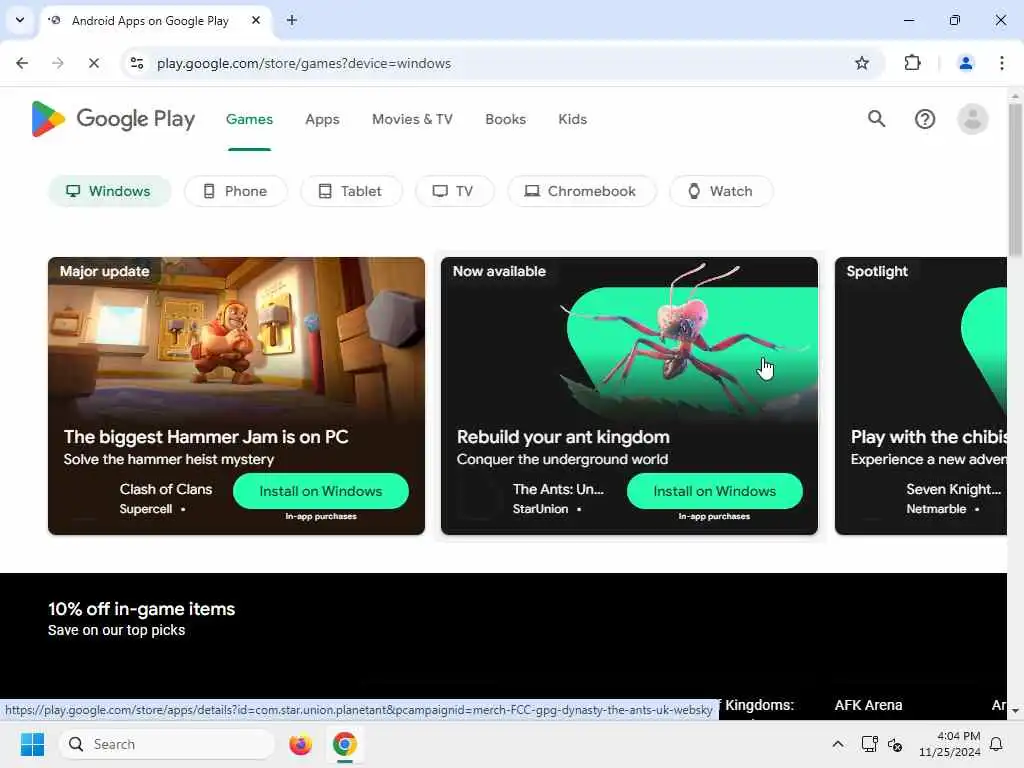1024x768 pixels.
Task: Show hidden system tray icons
Action: [838, 744]
